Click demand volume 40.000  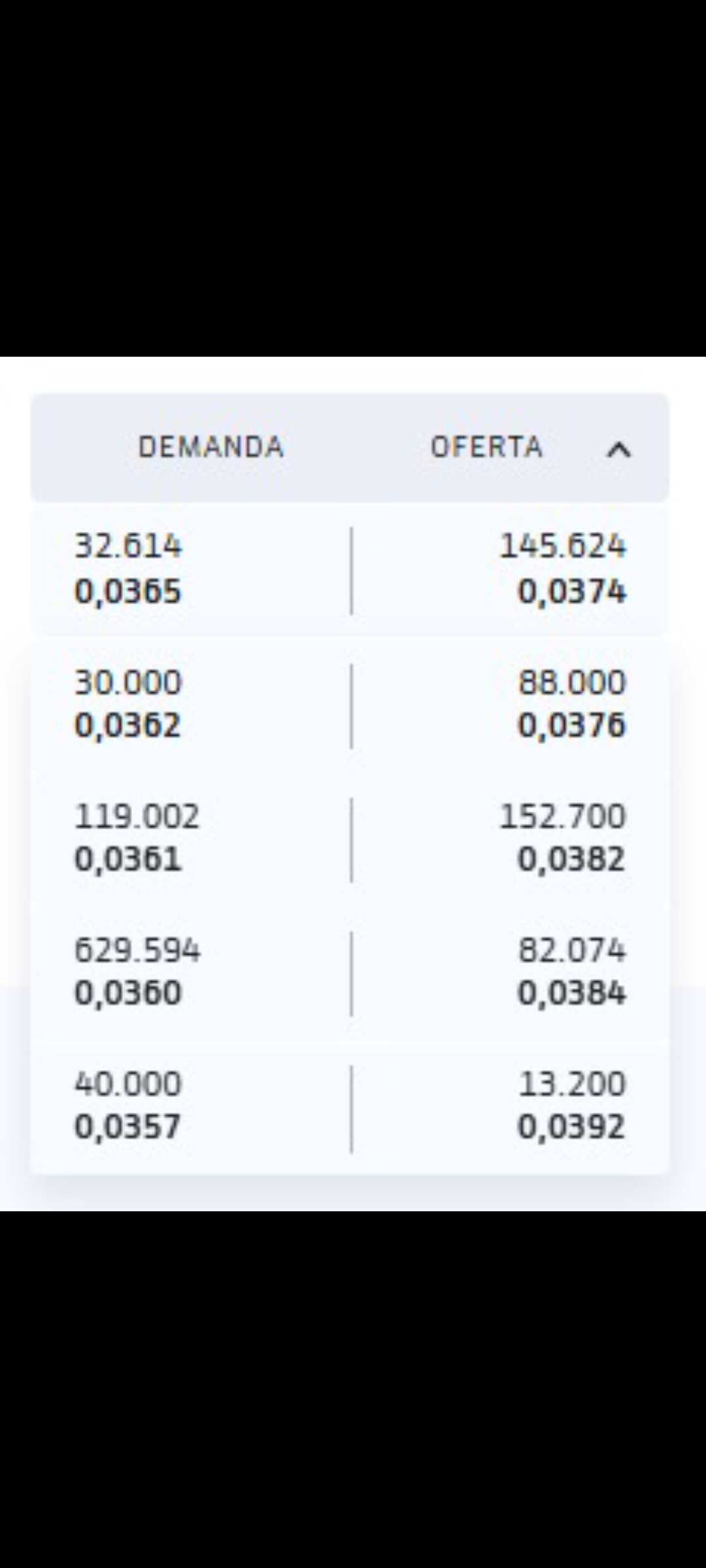point(128,1085)
